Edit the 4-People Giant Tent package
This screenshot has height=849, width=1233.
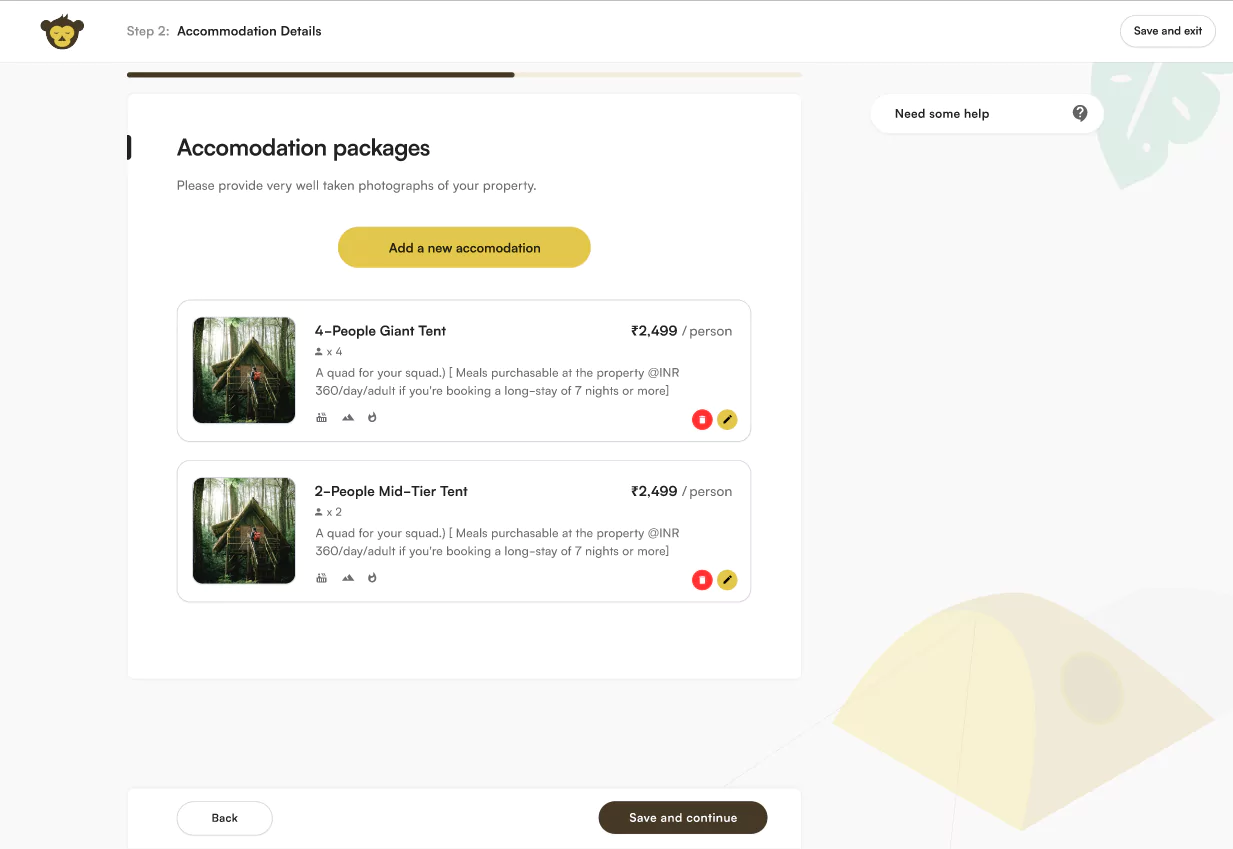click(x=727, y=420)
